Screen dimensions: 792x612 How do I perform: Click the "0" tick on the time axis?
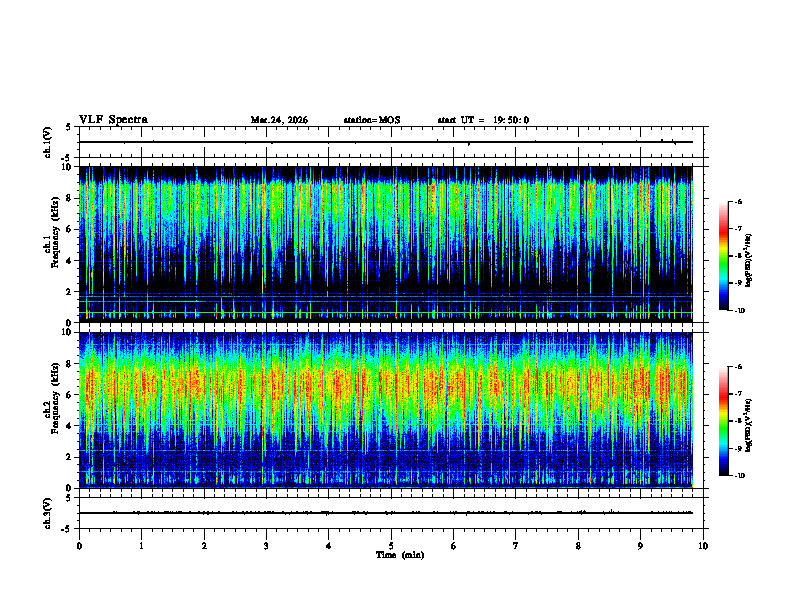click(79, 546)
